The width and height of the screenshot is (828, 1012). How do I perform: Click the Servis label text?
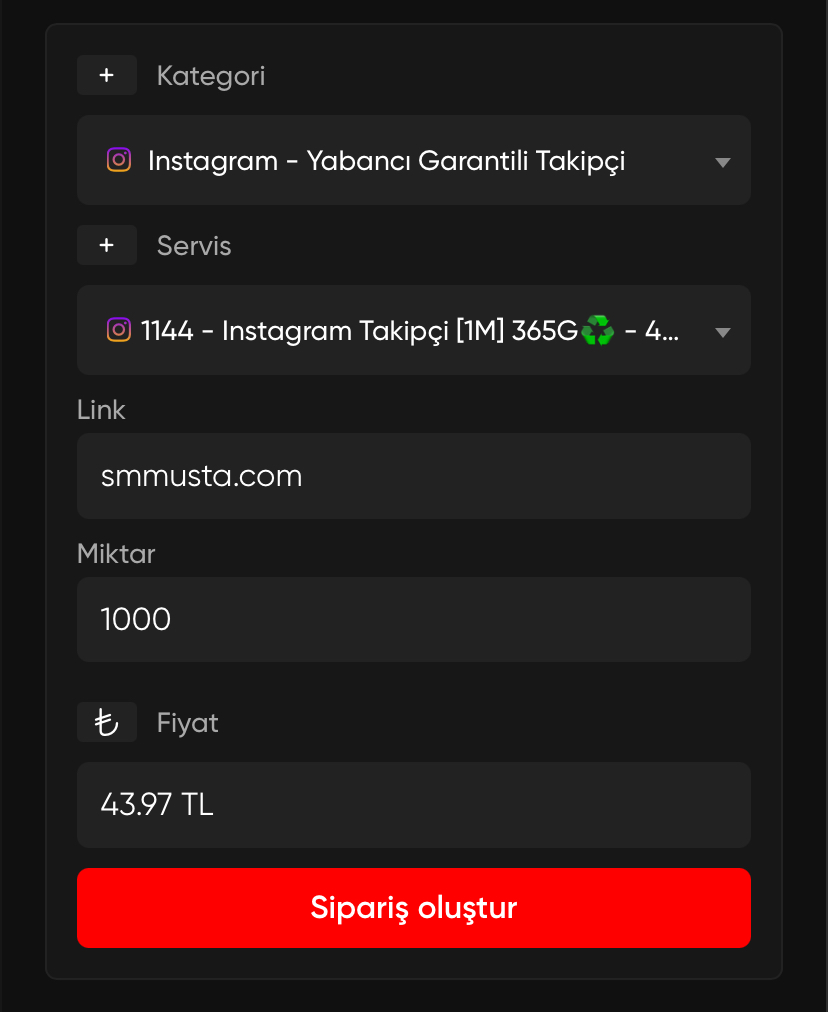pos(194,246)
